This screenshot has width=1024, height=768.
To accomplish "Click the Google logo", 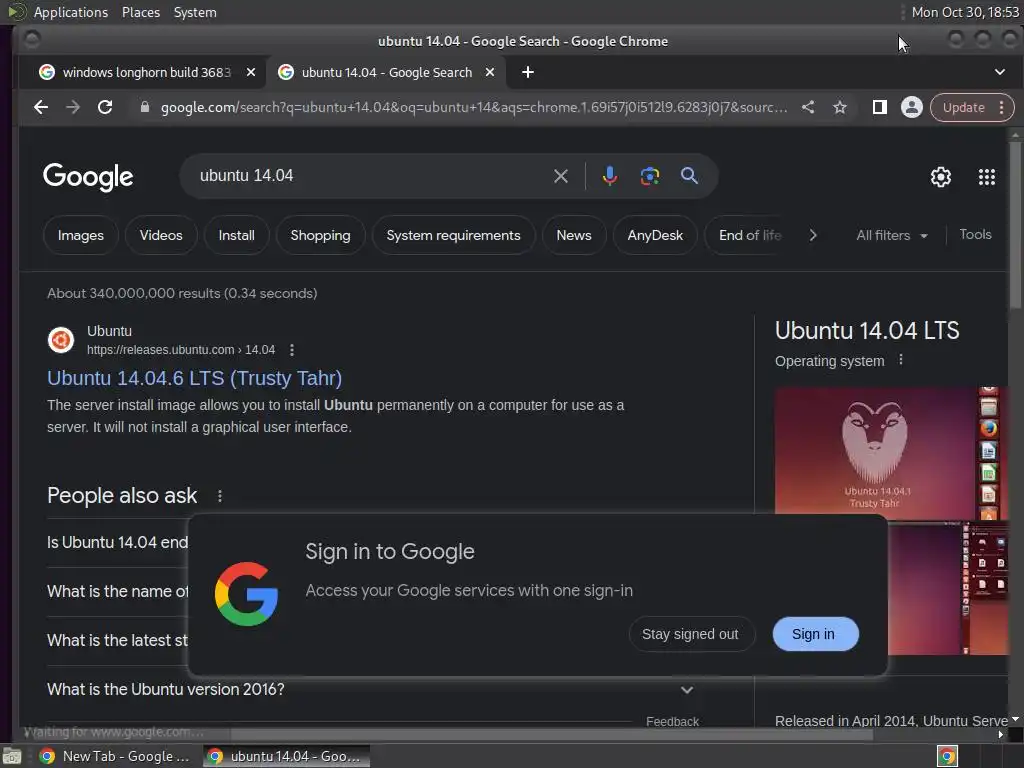I will click(x=88, y=177).
